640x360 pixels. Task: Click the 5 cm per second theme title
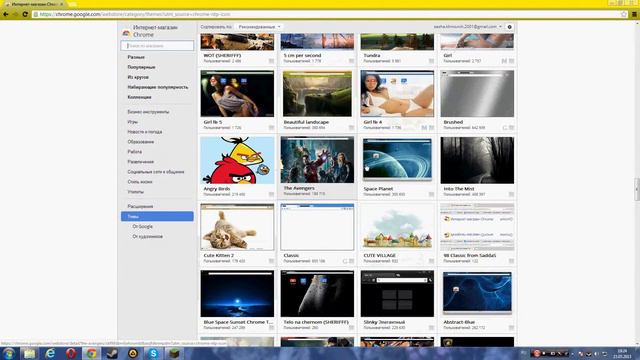click(x=302, y=55)
